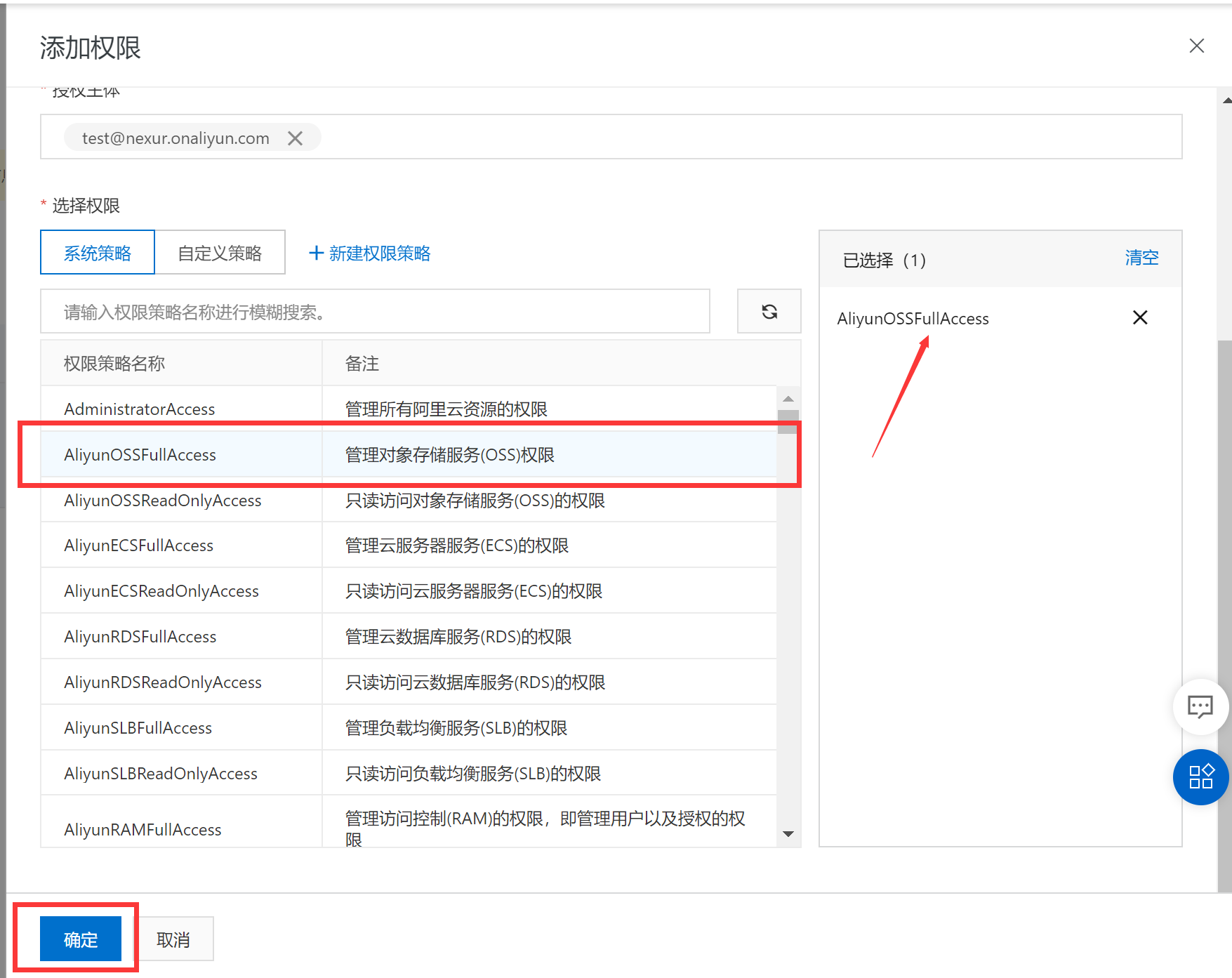Close the add permissions dialog
Image resolution: width=1232 pixels, height=978 pixels.
coord(1196,46)
